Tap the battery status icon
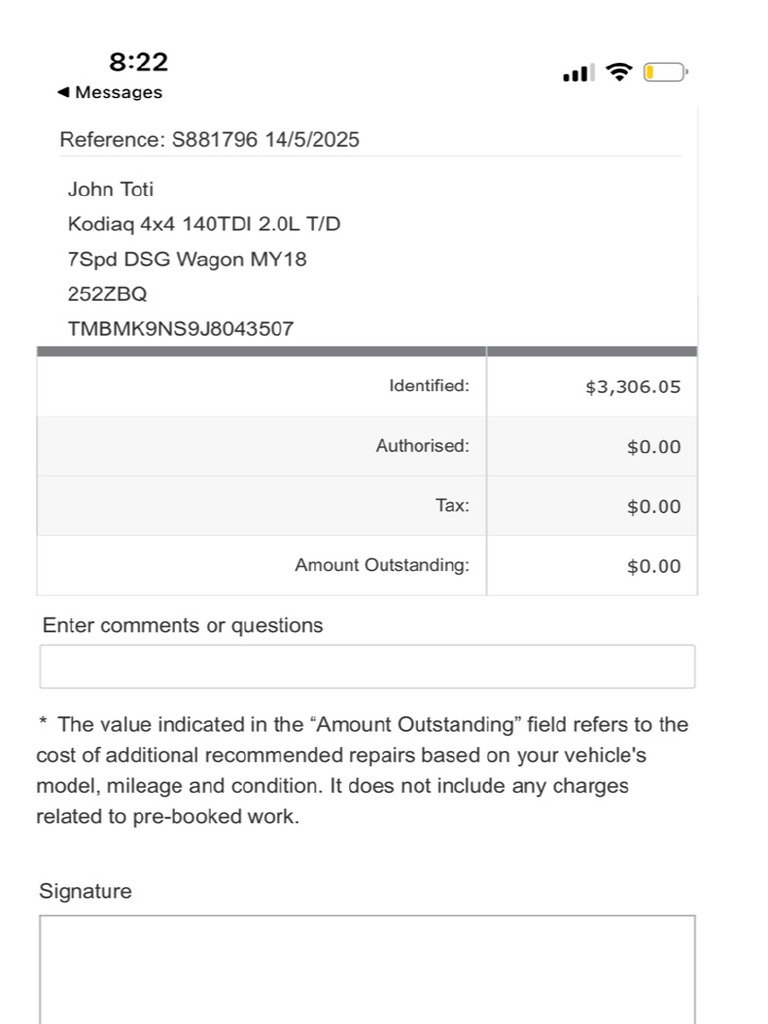 pyautogui.click(x=665, y=72)
